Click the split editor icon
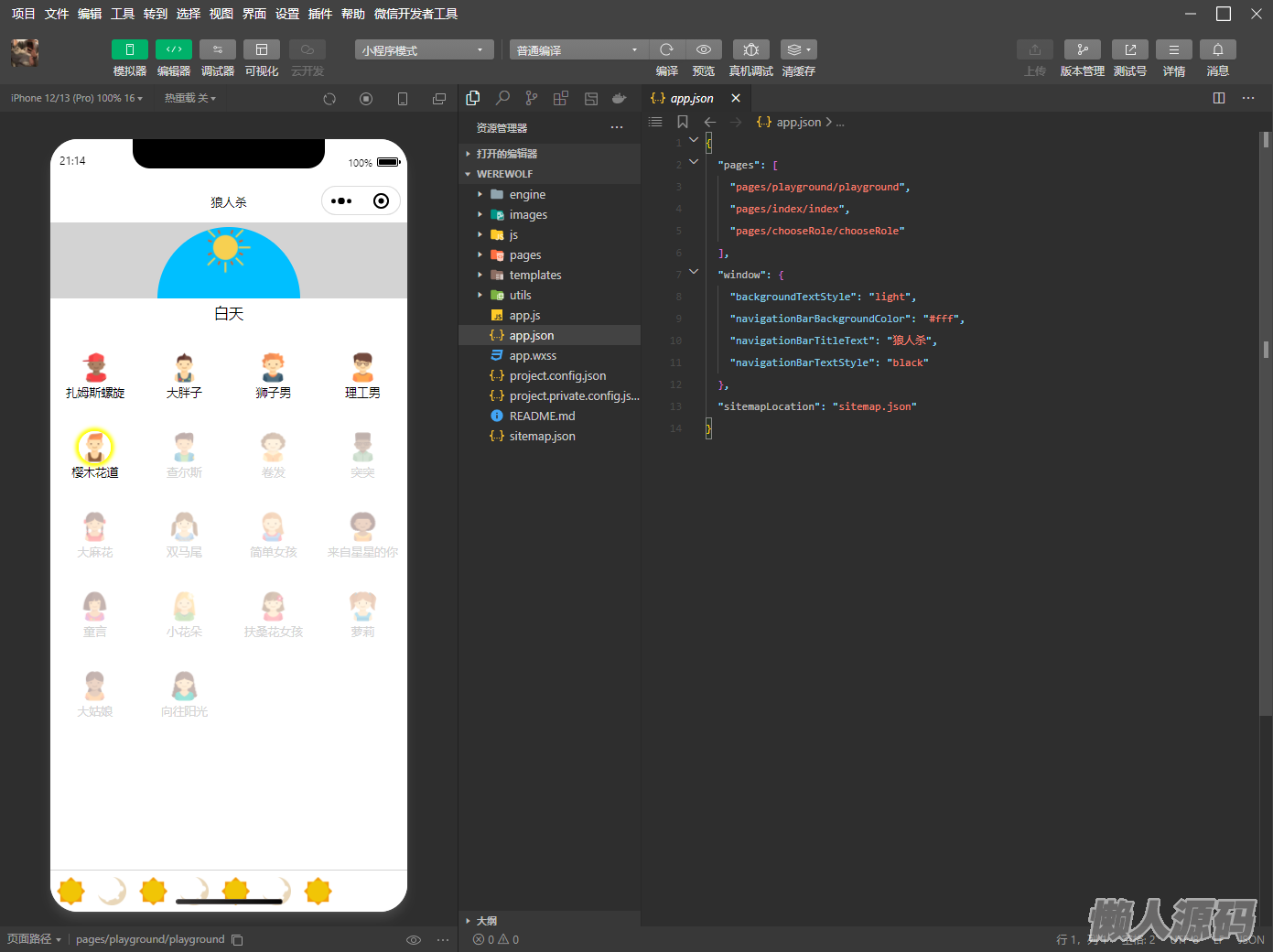 tap(1218, 98)
